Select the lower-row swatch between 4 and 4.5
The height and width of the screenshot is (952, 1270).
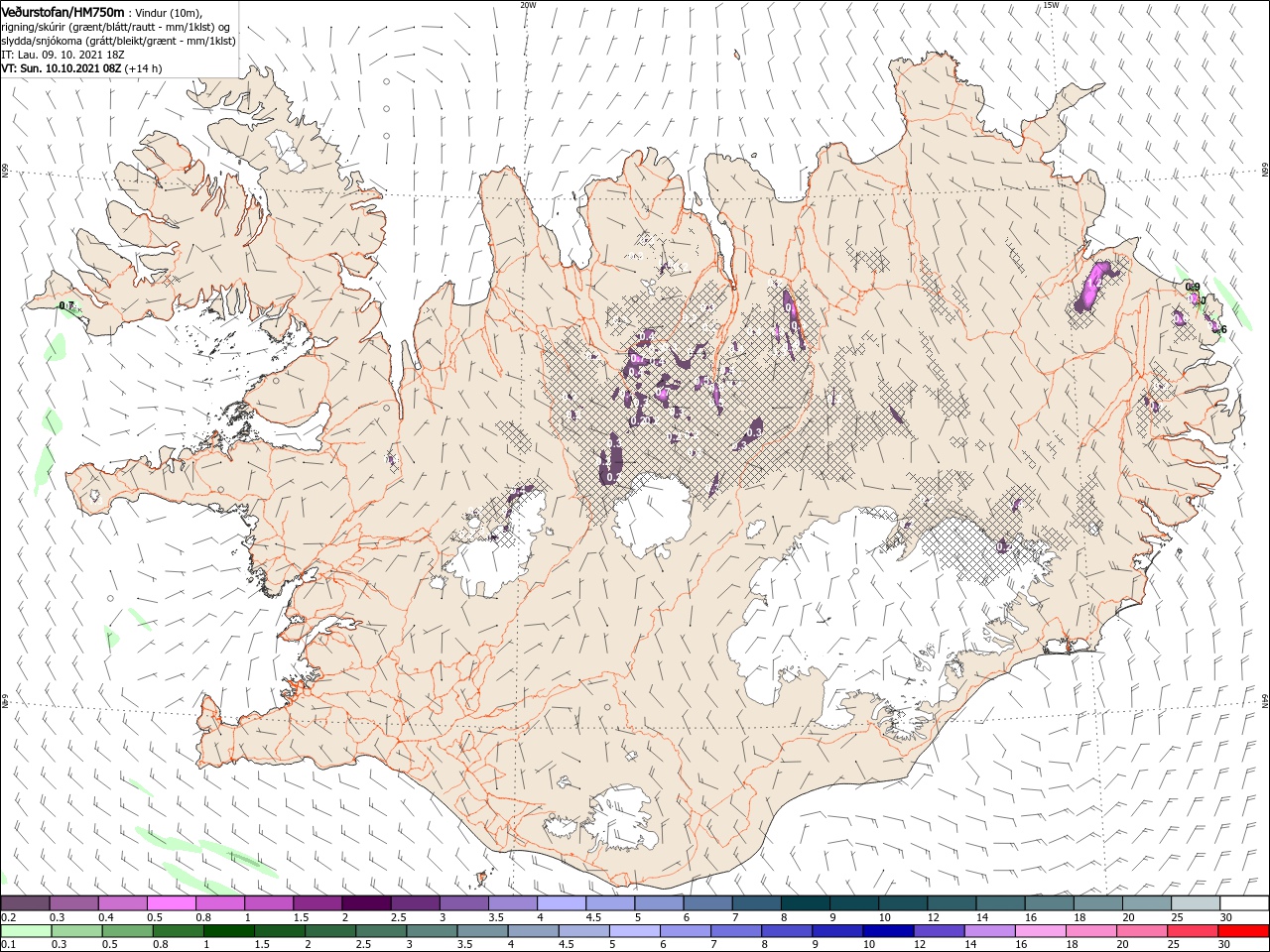(534, 931)
